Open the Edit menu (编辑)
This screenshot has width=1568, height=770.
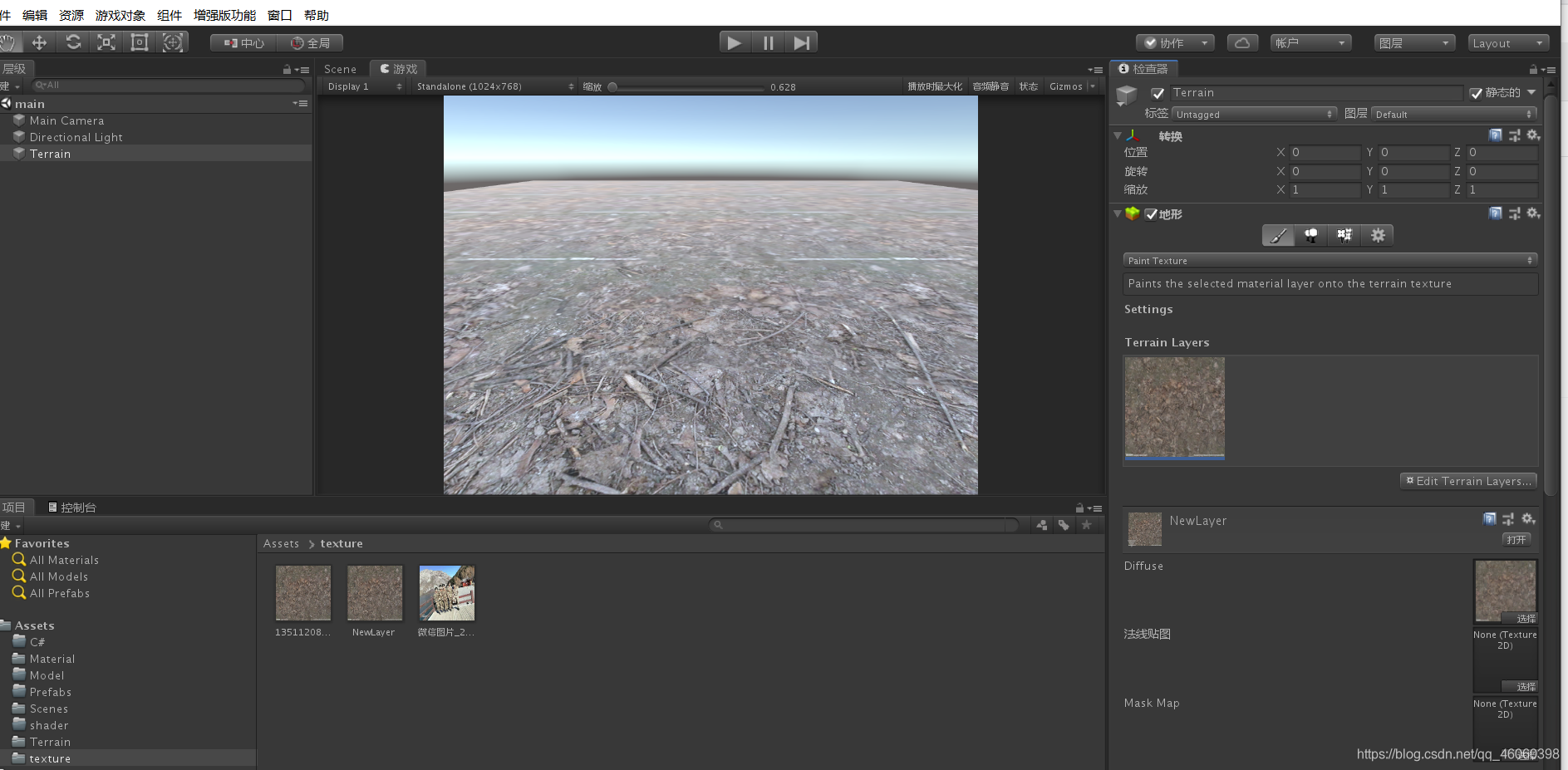tap(35, 15)
